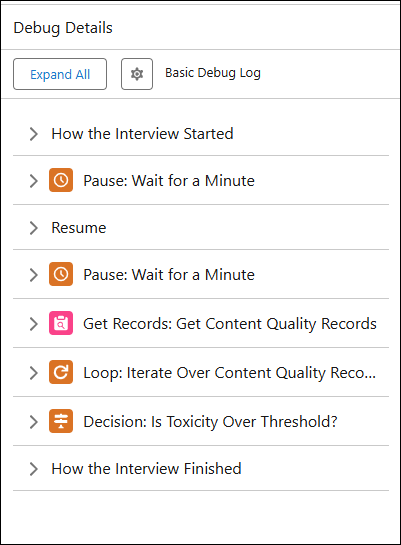This screenshot has height=545, width=401.
Task: Expand second Pause: Wait for a Minute chevron
Action: point(33,275)
